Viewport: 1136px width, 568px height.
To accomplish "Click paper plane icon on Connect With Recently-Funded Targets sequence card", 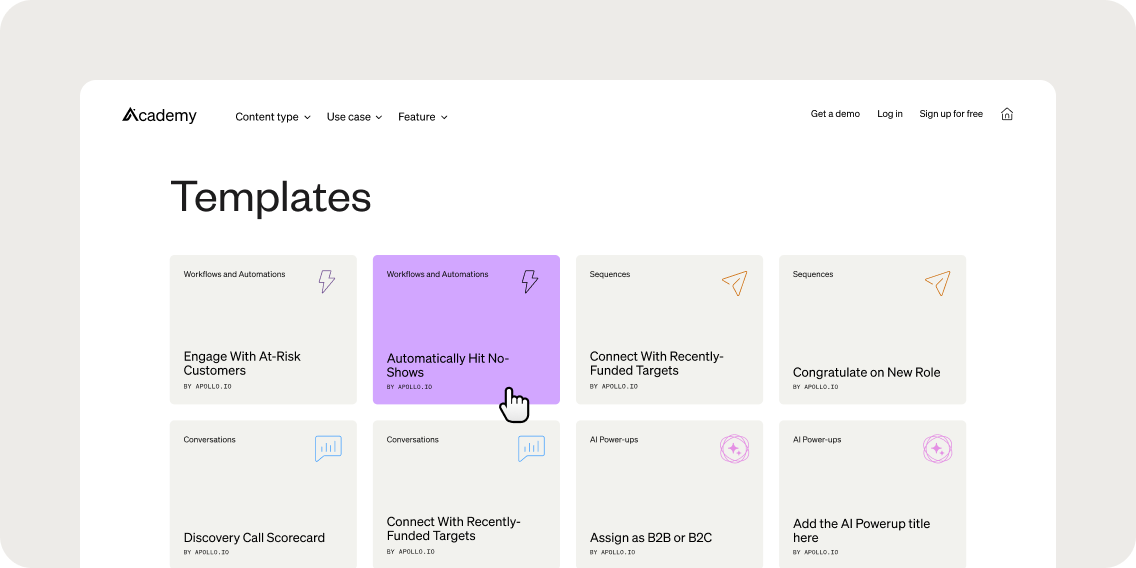I will (734, 283).
